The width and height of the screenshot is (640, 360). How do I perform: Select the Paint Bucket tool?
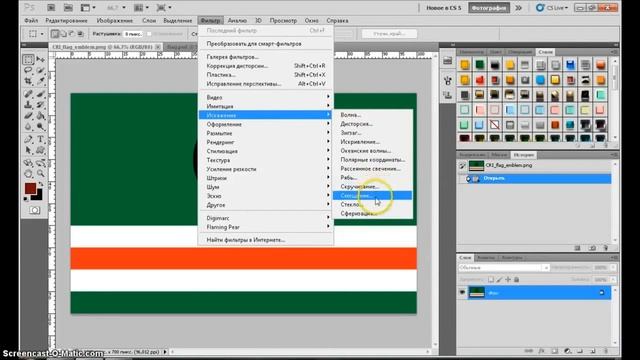40,116
